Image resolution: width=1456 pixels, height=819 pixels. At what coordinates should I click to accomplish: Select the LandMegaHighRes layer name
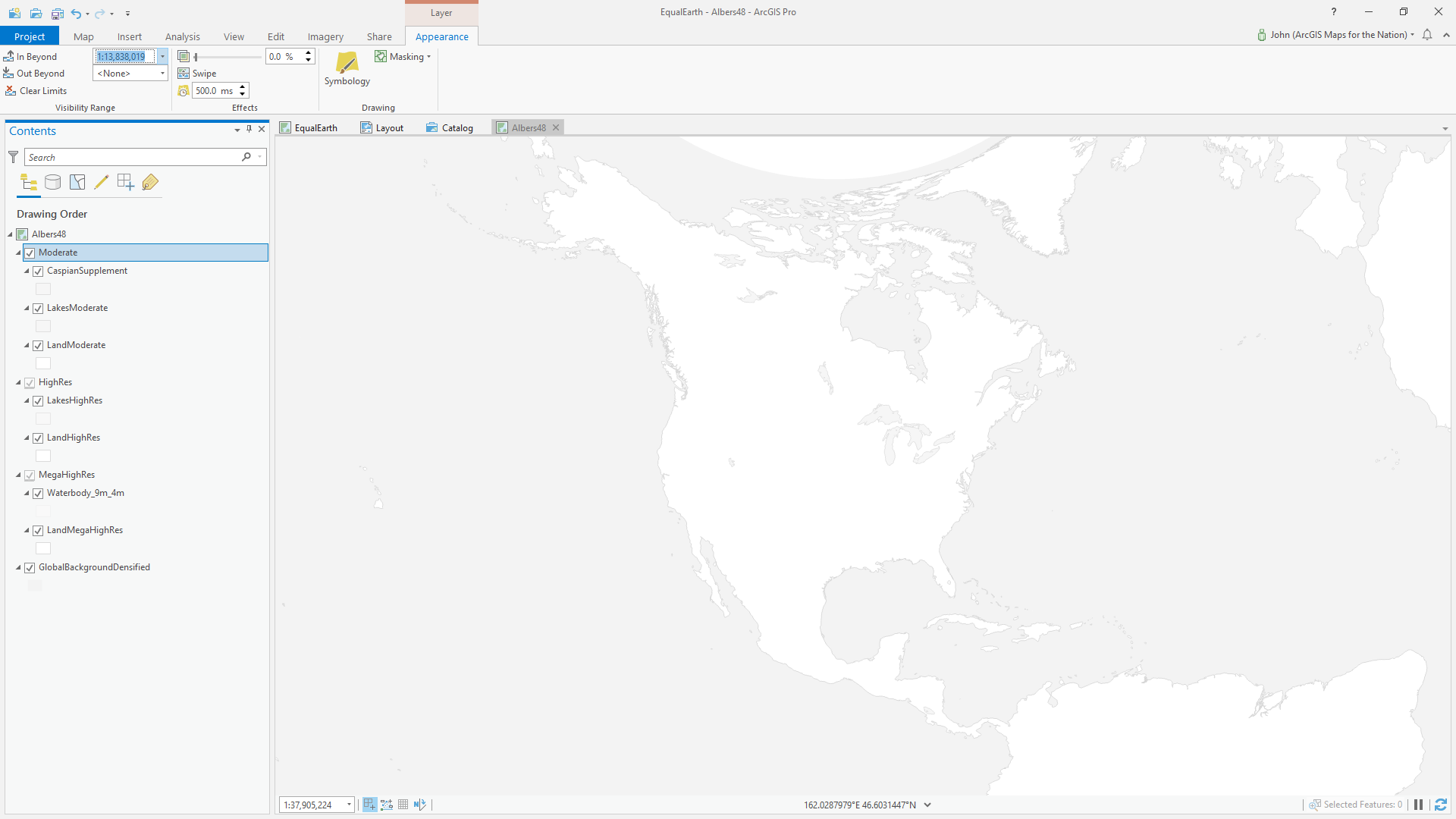[85, 530]
